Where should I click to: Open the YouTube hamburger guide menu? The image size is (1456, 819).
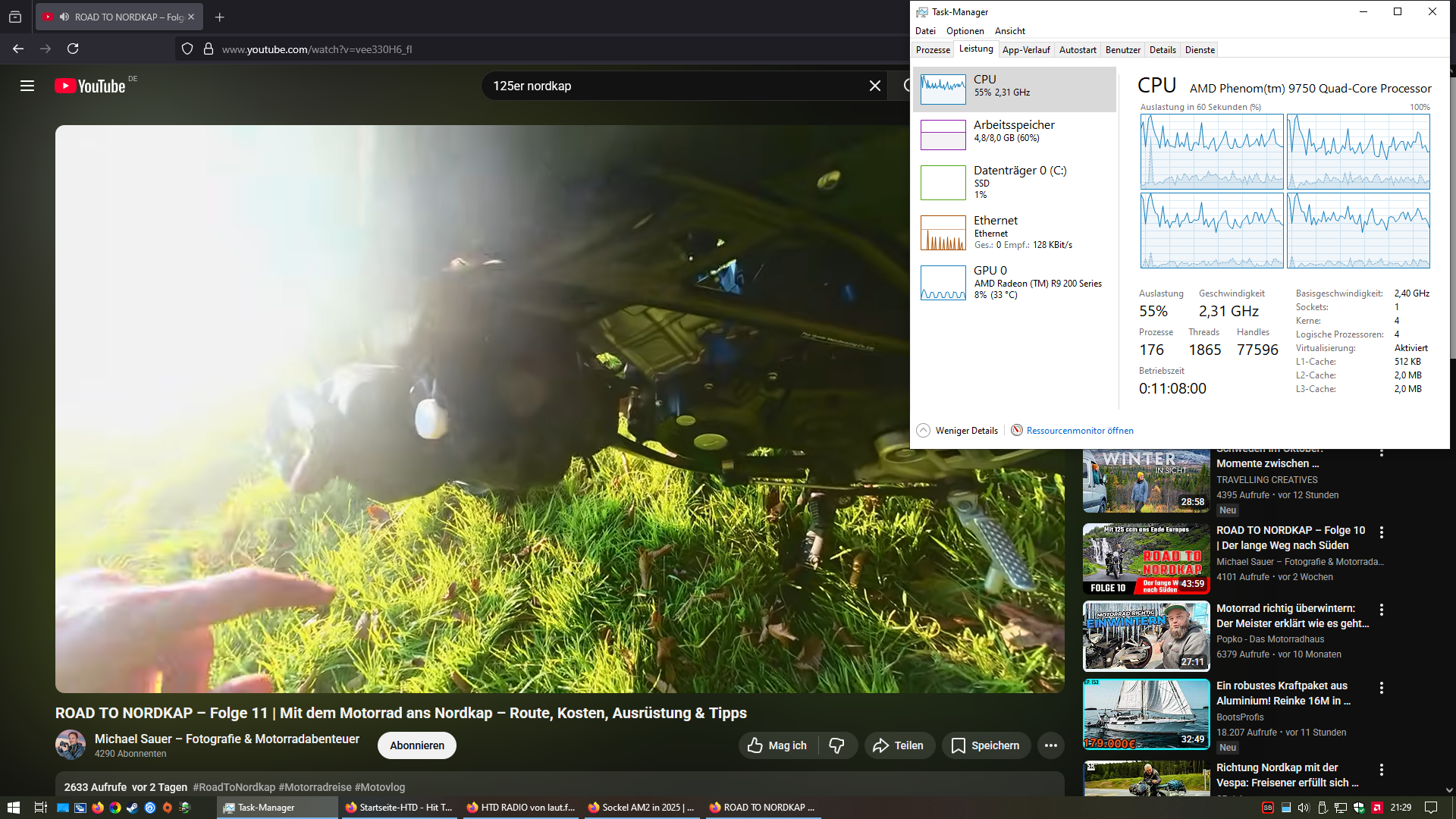tap(27, 86)
